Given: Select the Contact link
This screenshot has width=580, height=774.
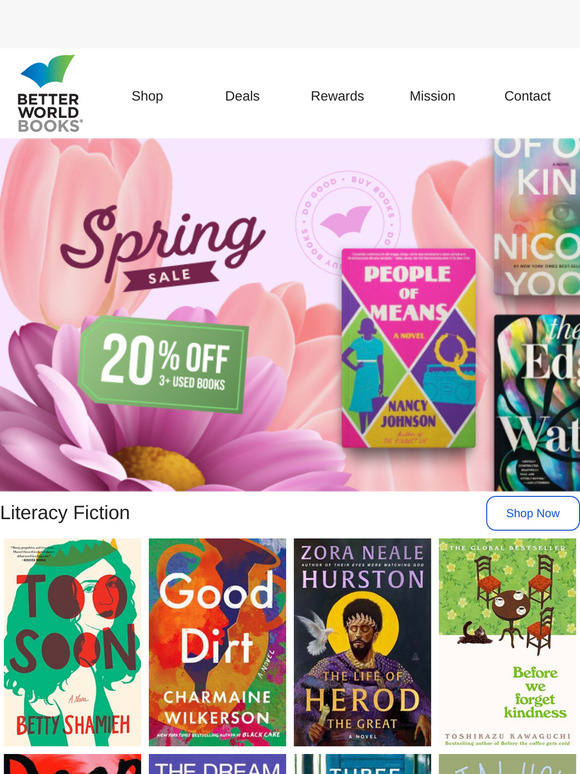Looking at the screenshot, I should (x=527, y=96).
